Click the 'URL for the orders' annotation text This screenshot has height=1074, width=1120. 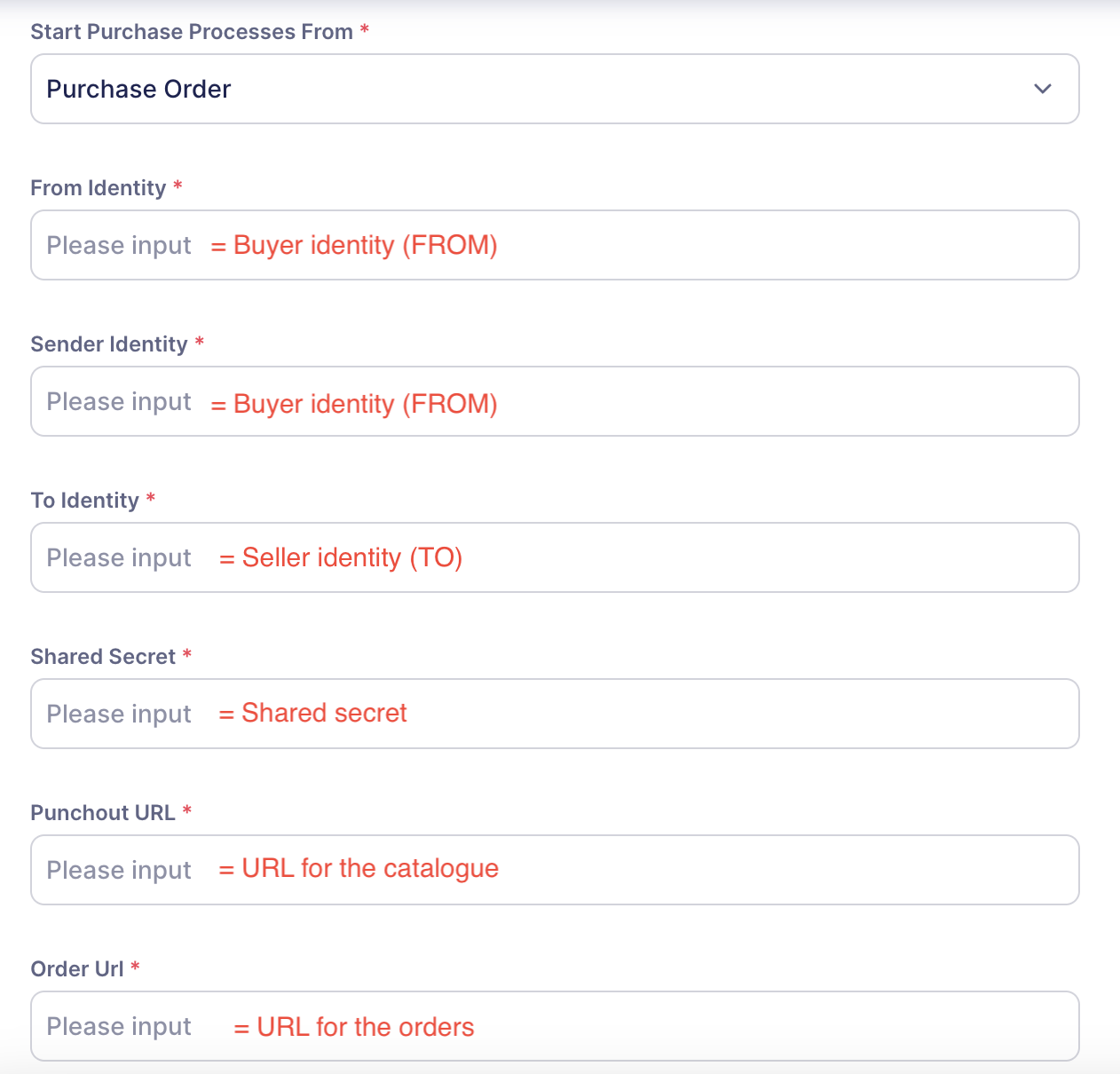tap(365, 1027)
